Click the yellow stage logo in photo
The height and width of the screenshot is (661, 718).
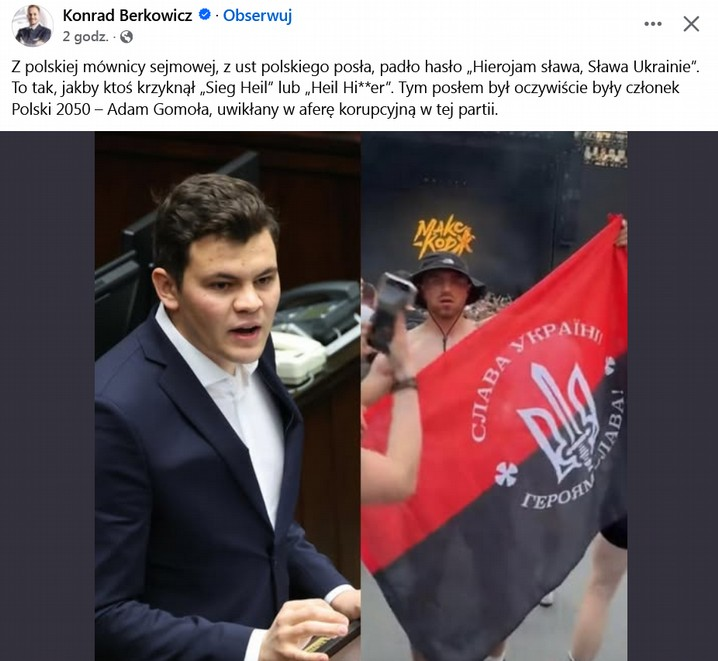443,237
